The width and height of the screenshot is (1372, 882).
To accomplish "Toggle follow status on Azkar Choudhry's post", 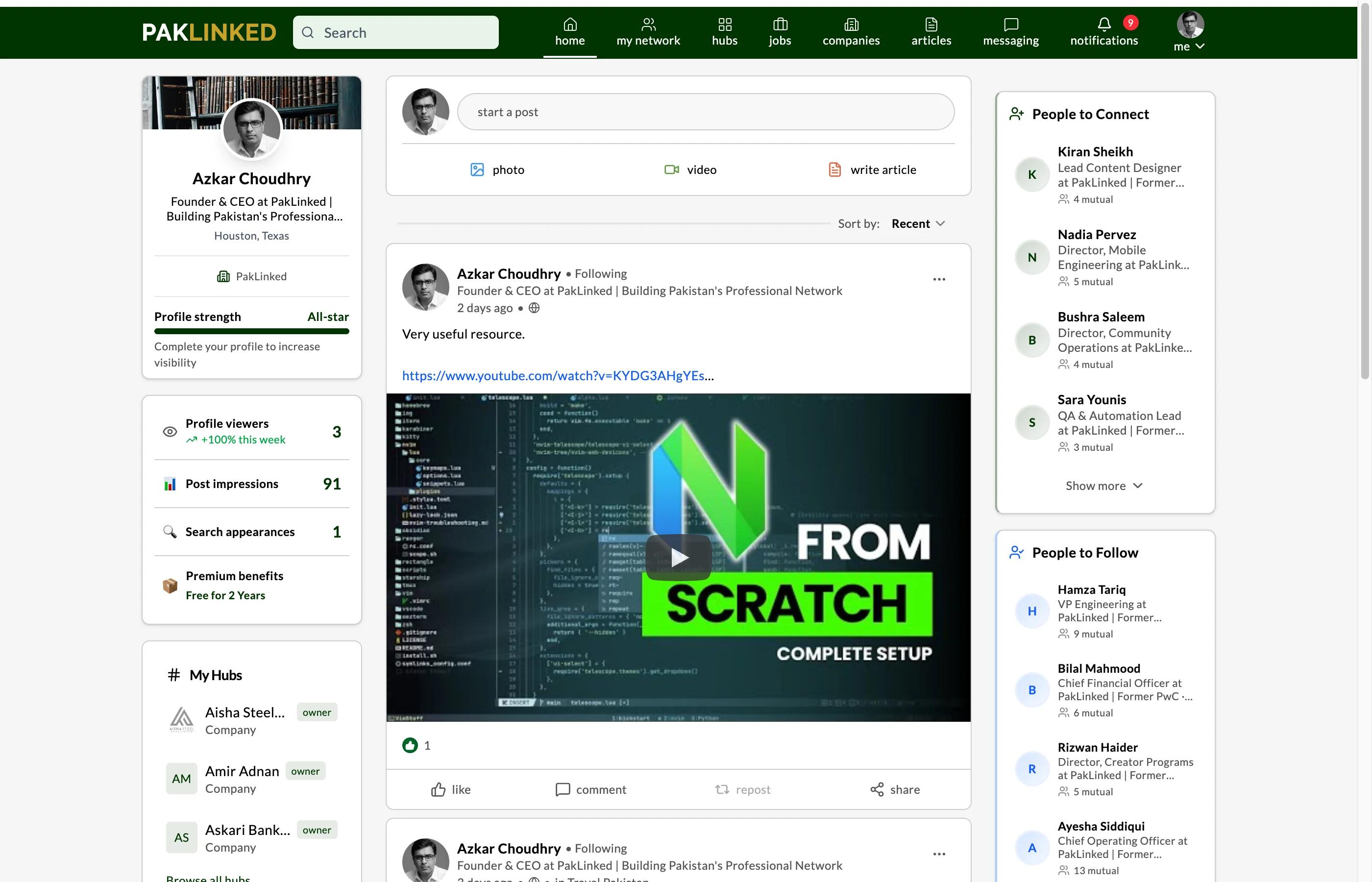I will pos(600,274).
